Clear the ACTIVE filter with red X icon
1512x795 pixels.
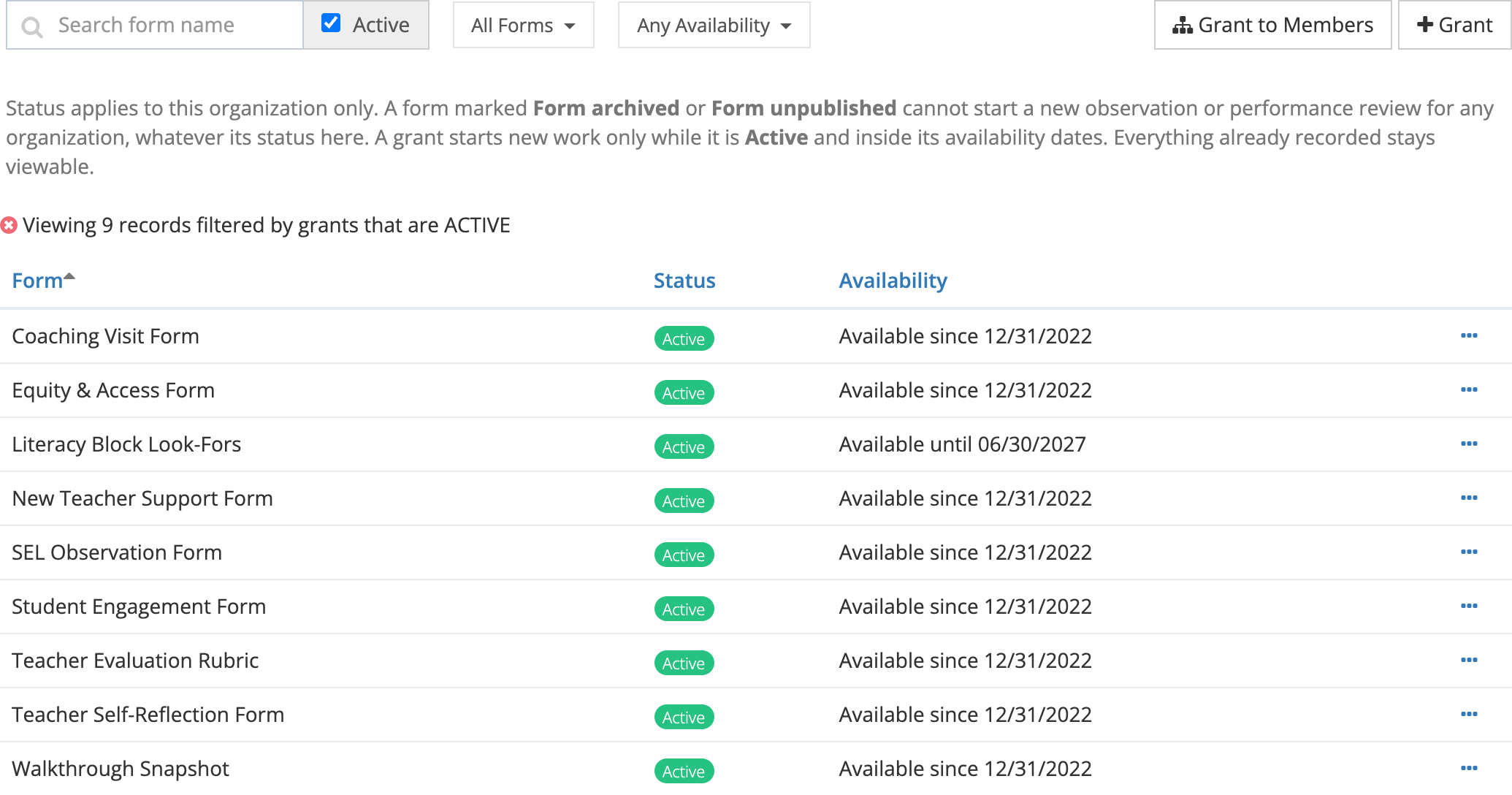pos(9,225)
